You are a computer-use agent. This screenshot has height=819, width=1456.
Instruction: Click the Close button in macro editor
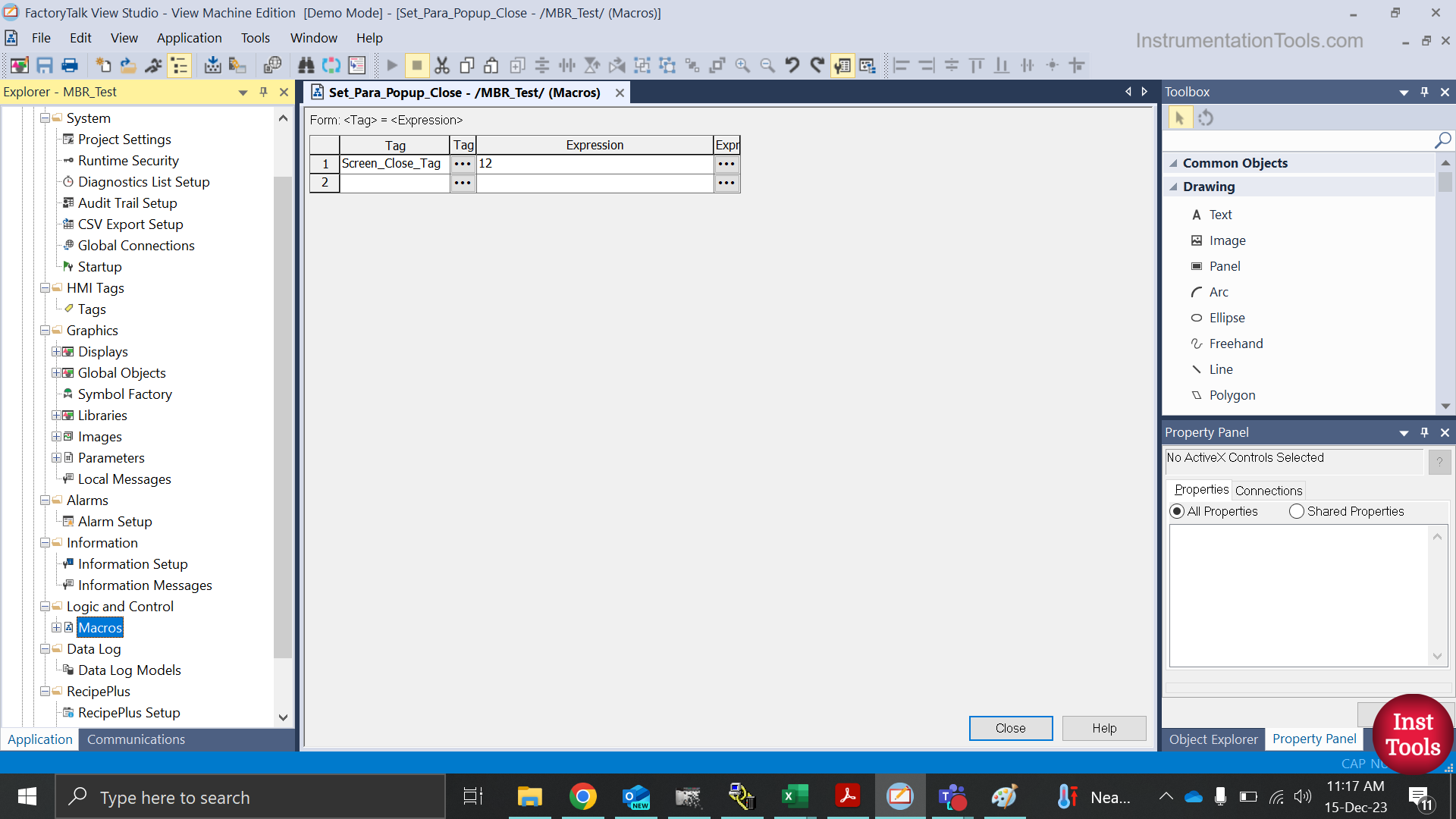tap(1011, 727)
